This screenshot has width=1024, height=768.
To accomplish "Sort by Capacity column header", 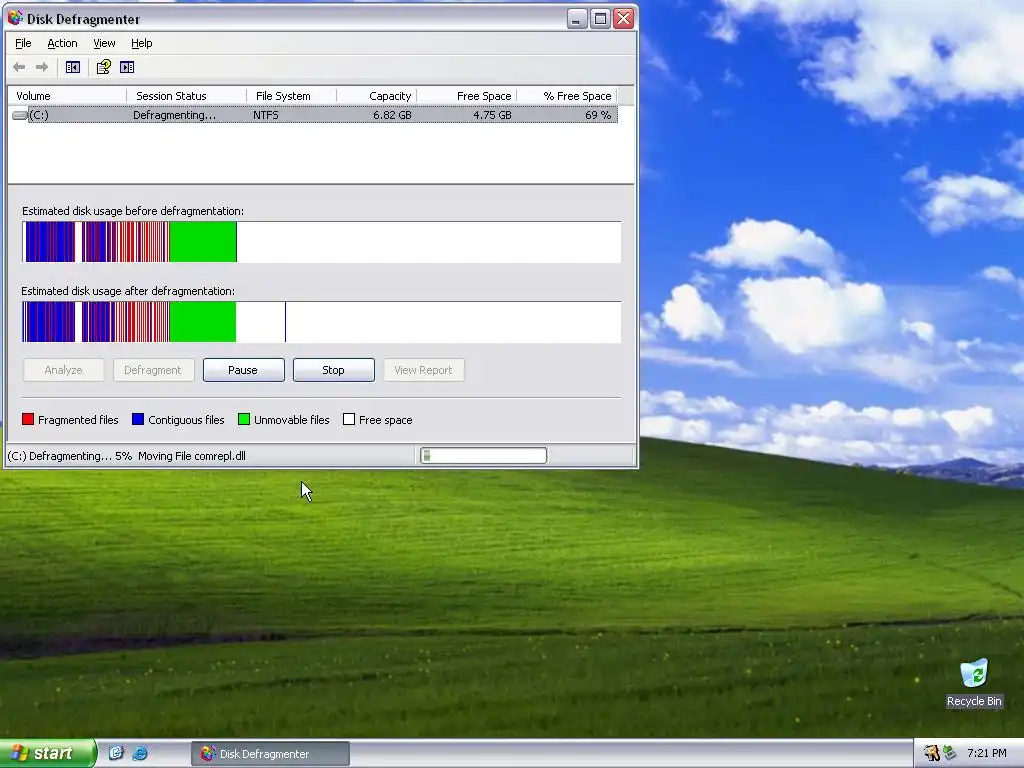I will tap(377, 96).
